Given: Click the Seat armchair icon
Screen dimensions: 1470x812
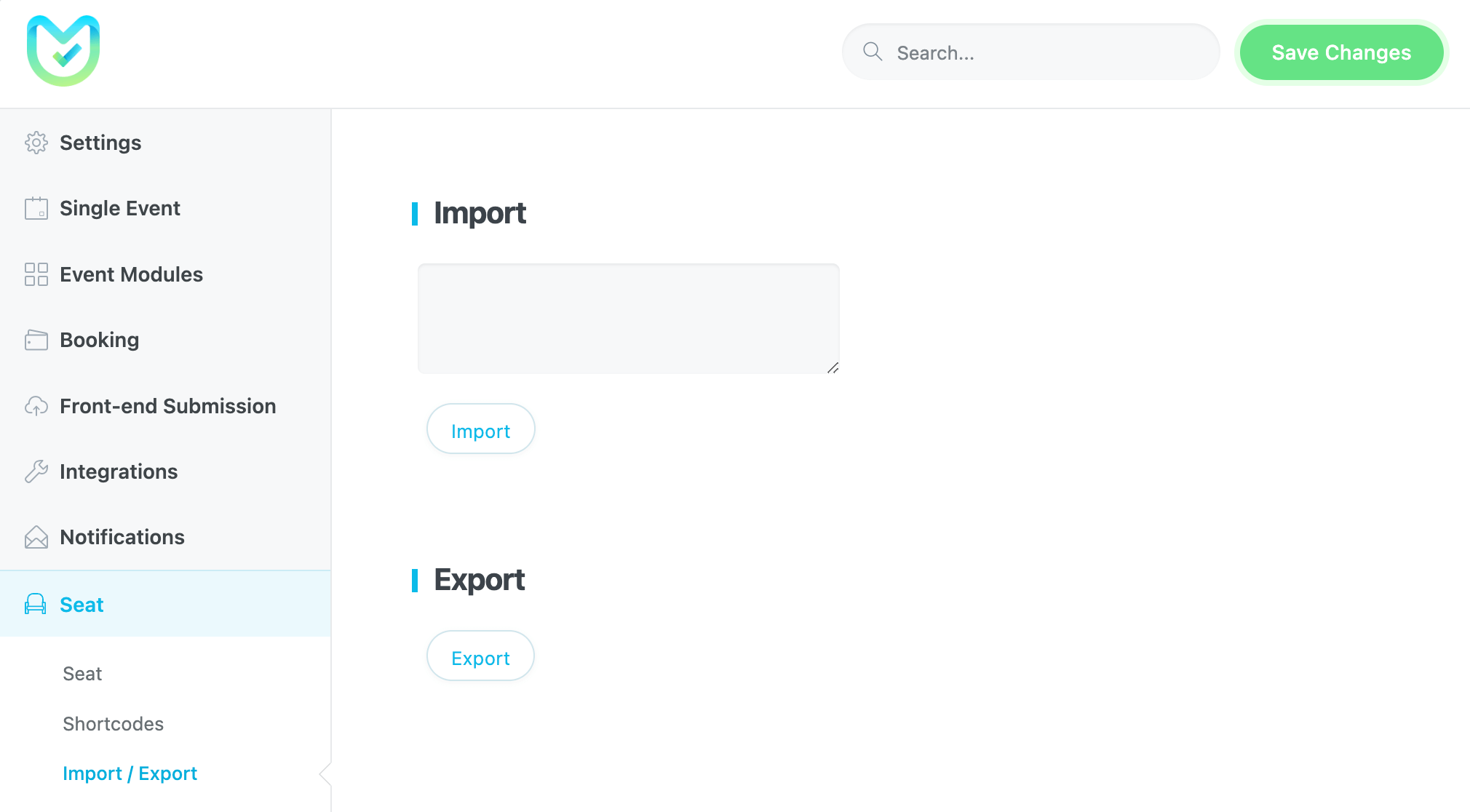Looking at the screenshot, I should tap(36, 605).
